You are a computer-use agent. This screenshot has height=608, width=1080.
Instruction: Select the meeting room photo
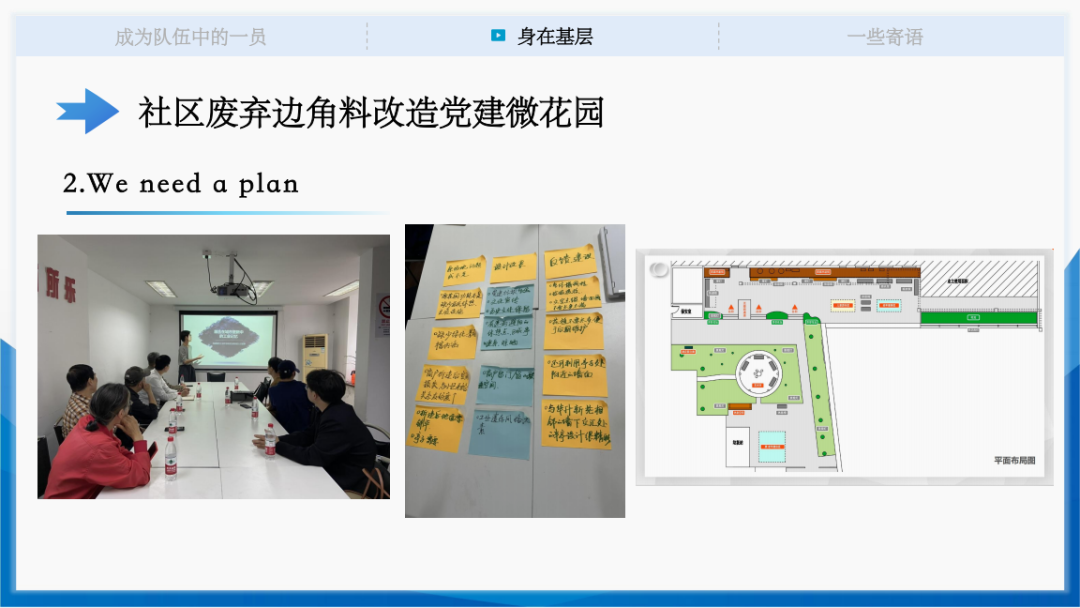pos(213,366)
